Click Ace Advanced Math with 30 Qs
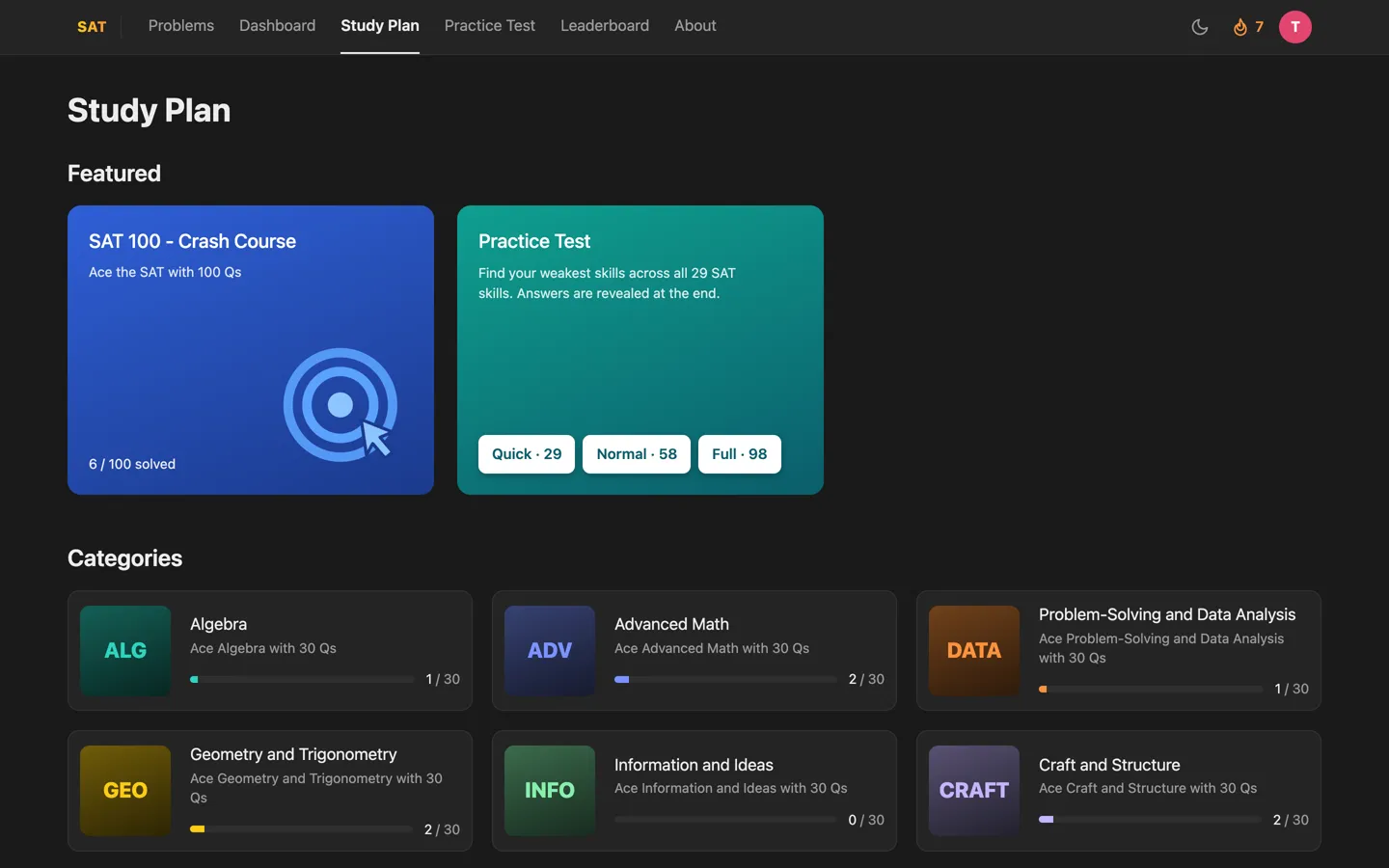This screenshot has height=868, width=1389. click(x=712, y=648)
